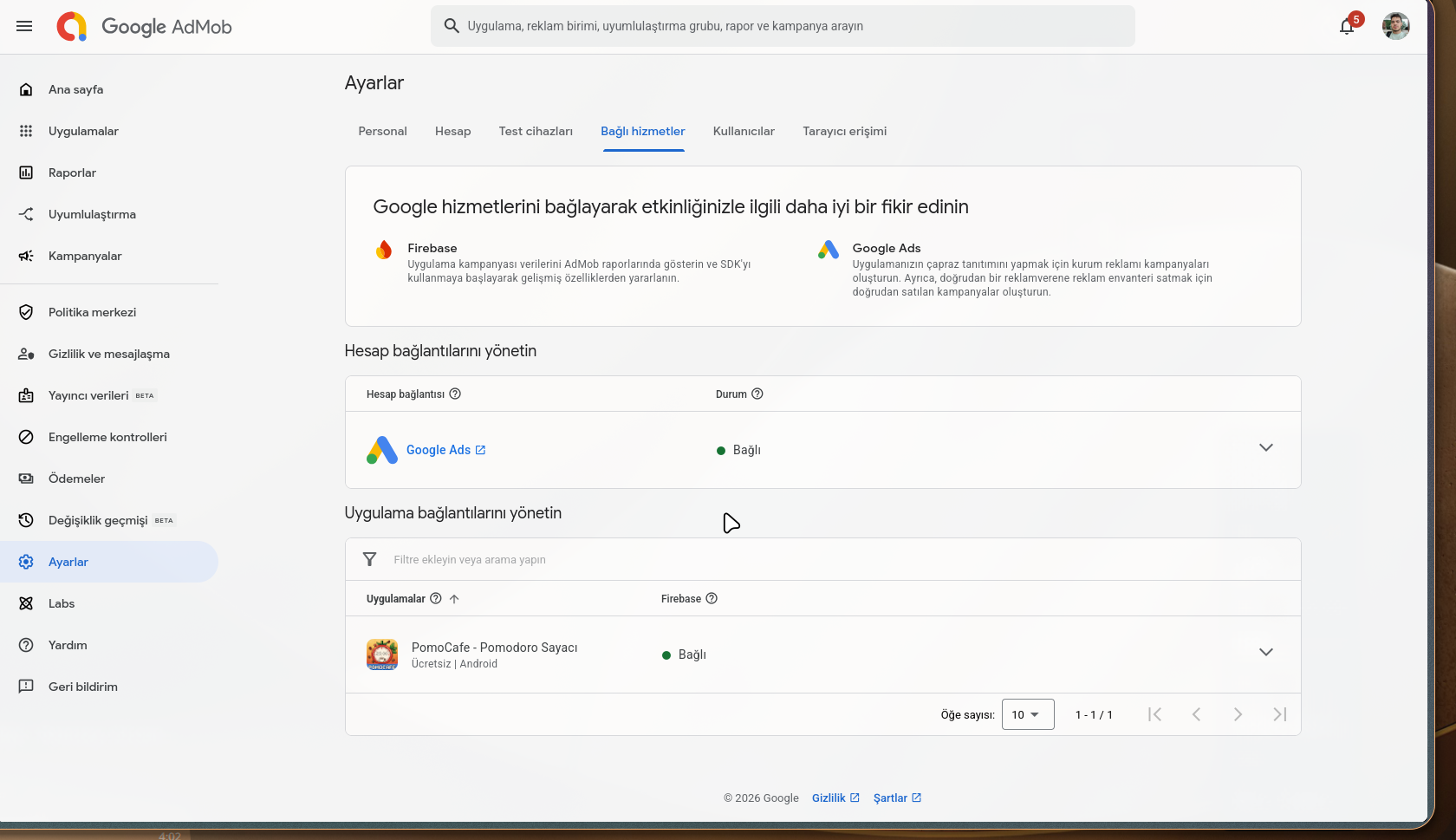Click the Gizlilik ve mesajlaşma icon
Screen dimensions: 1456x840
point(26,354)
